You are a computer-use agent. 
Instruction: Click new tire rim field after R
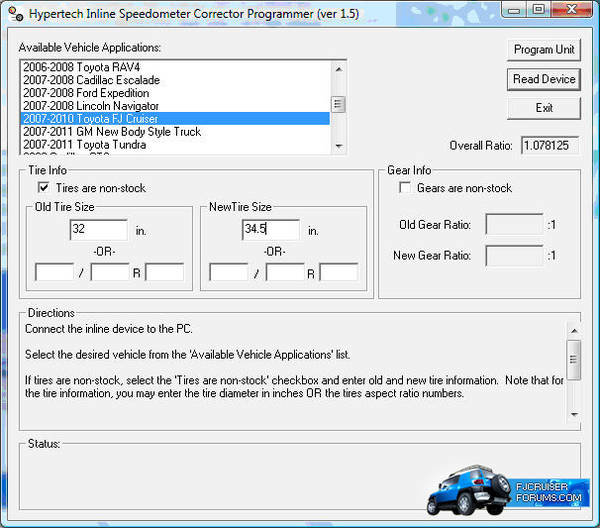[339, 272]
